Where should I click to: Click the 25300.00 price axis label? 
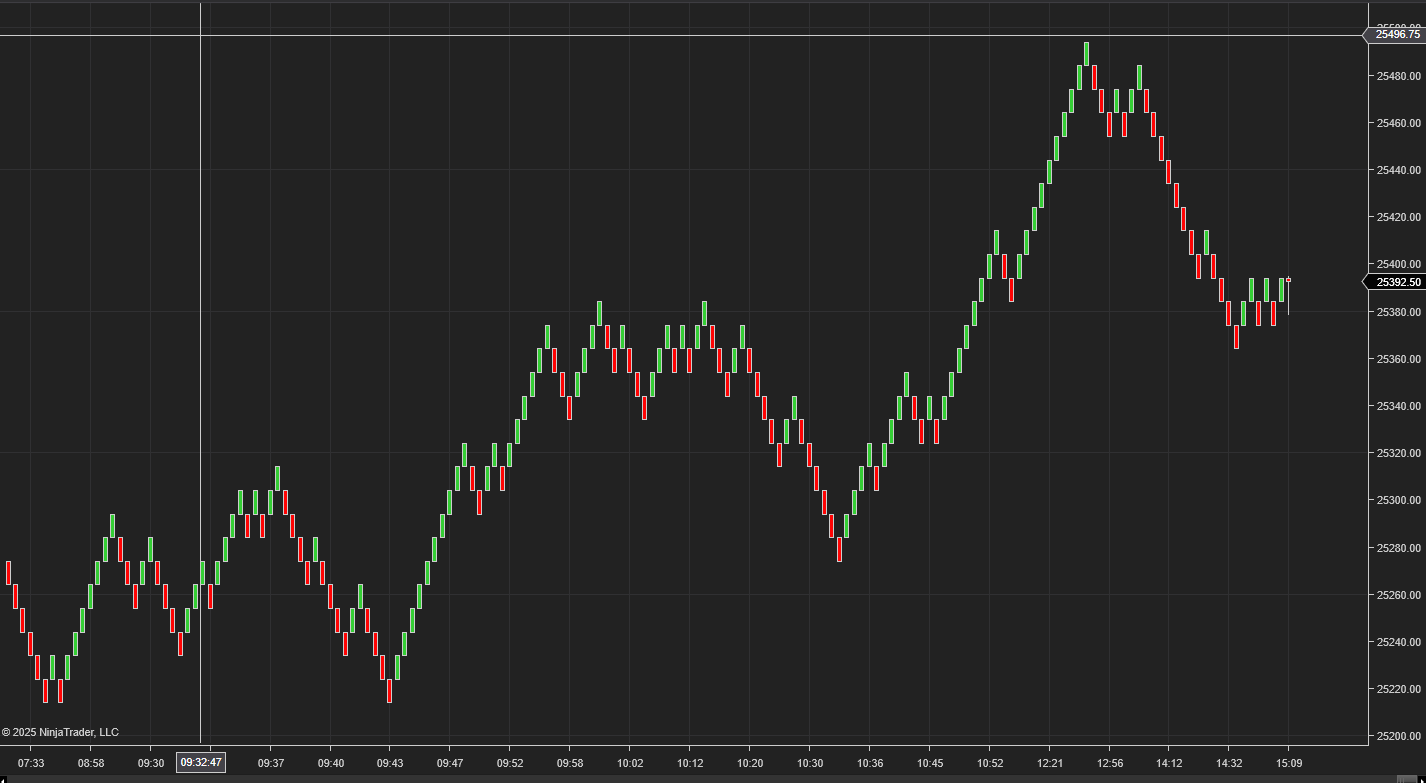(x=1398, y=500)
